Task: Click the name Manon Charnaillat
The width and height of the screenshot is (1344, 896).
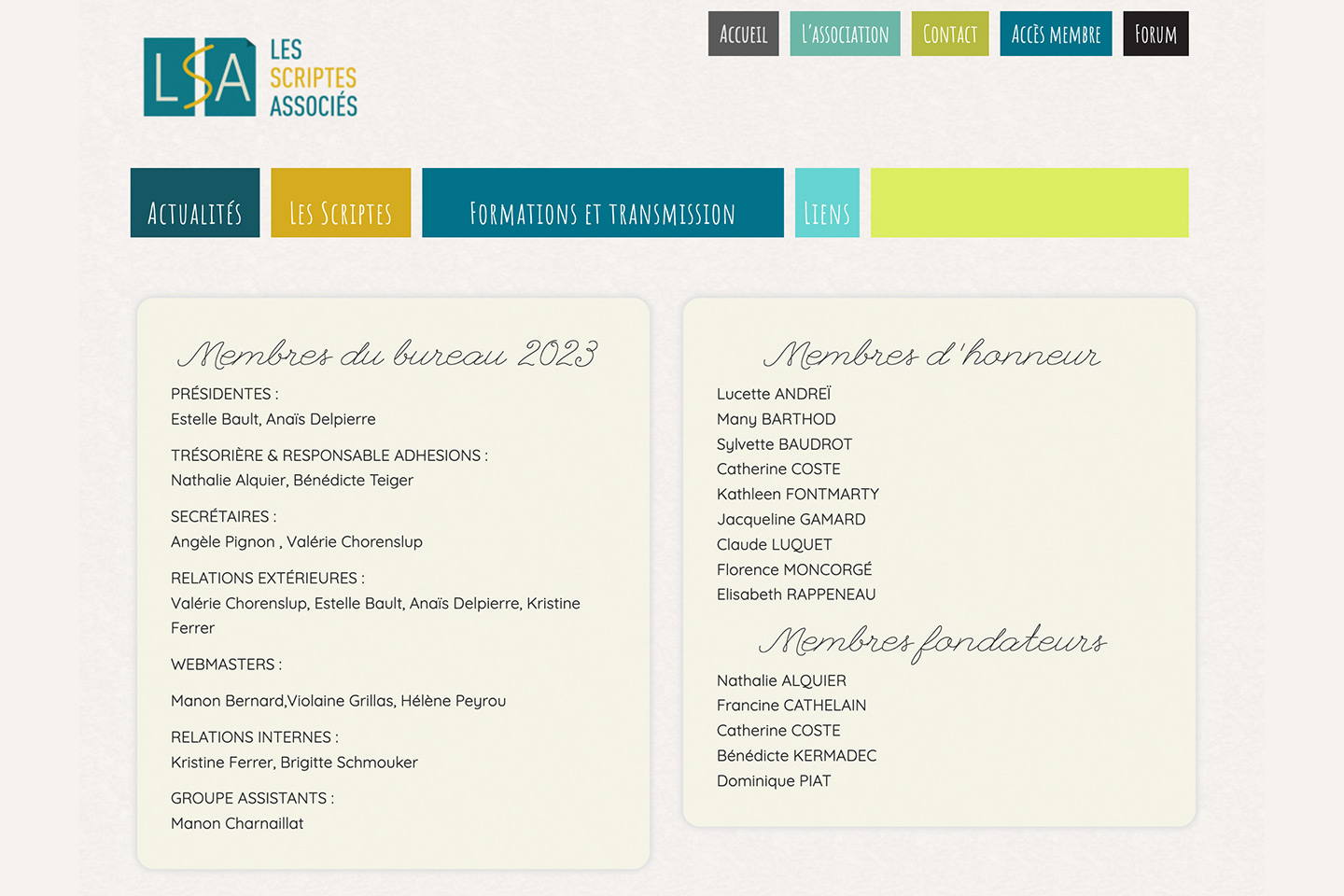Action: pyautogui.click(x=237, y=823)
